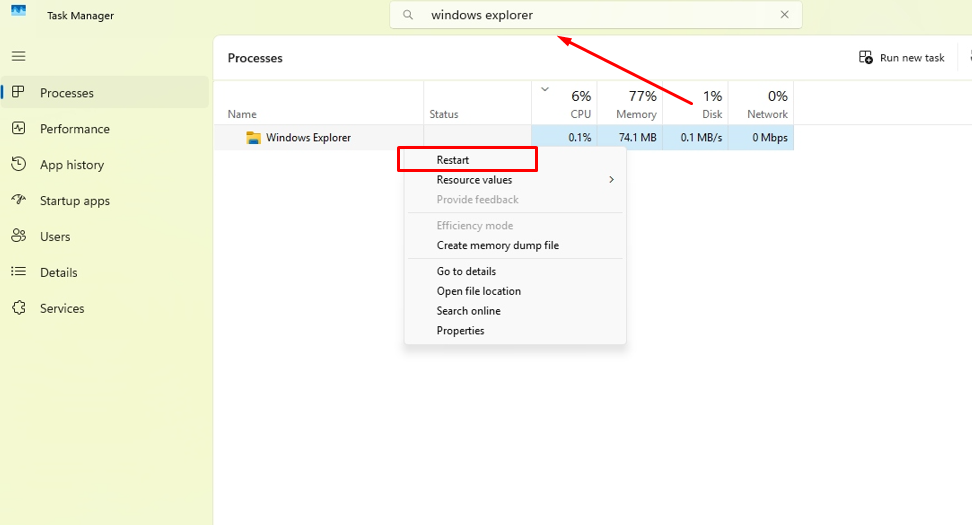Click the Startup apps gauge icon
This screenshot has width=972, height=525.
click(19, 200)
